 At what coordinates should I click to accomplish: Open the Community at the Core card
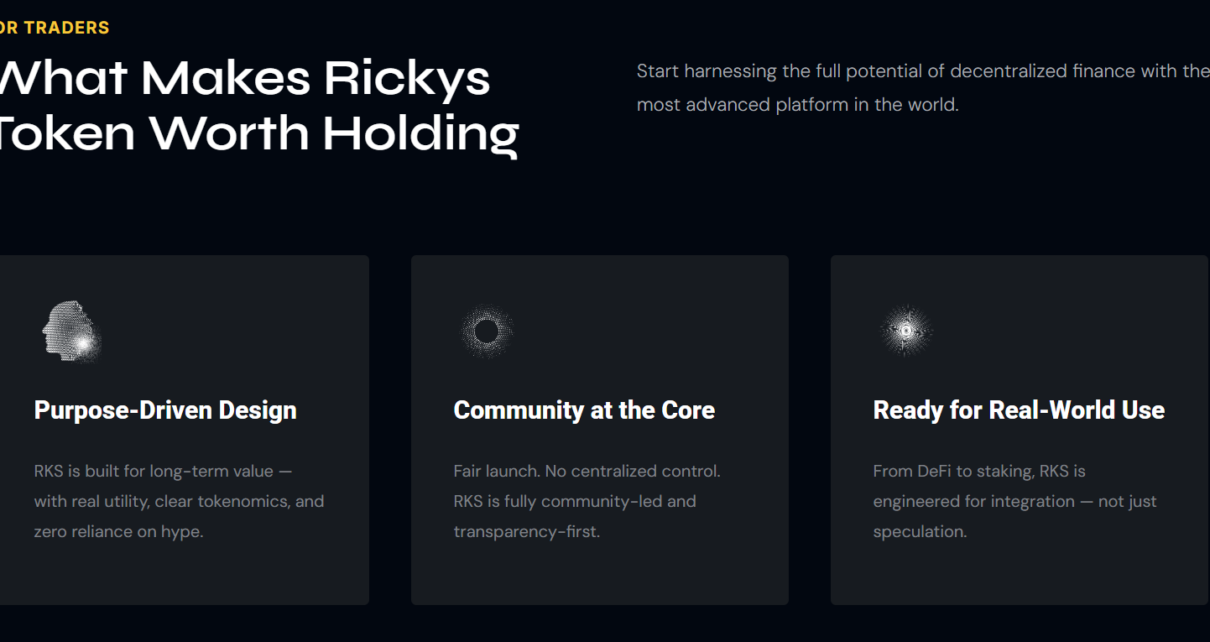(x=600, y=430)
